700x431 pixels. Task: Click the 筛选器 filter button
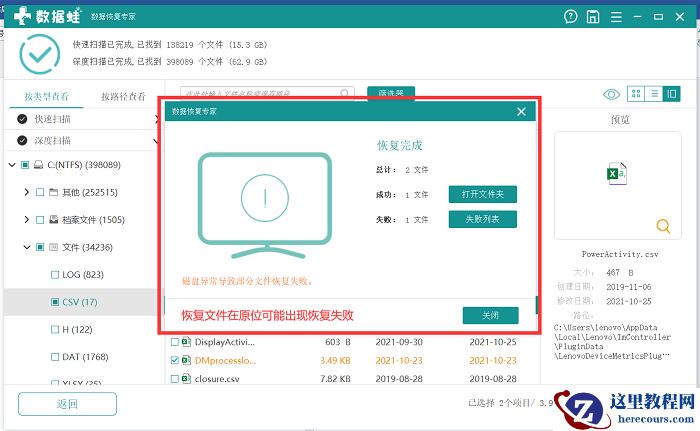coord(391,93)
